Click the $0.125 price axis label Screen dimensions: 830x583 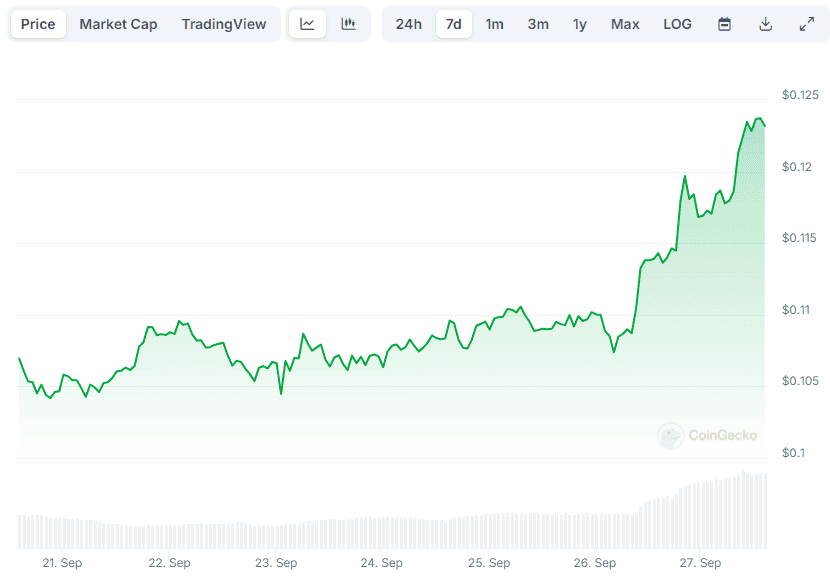click(800, 95)
